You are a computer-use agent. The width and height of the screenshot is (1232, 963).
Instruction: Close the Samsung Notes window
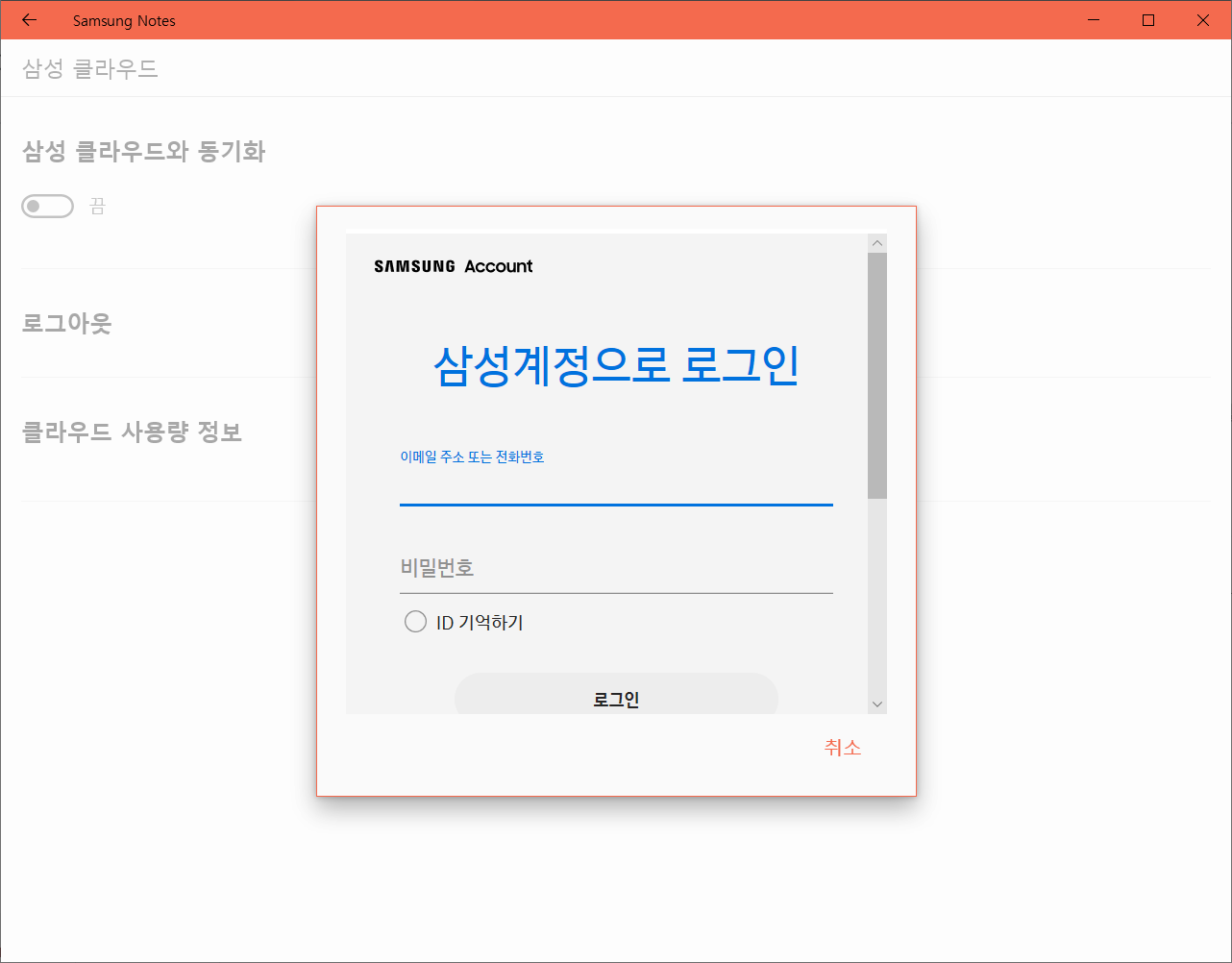(x=1203, y=20)
